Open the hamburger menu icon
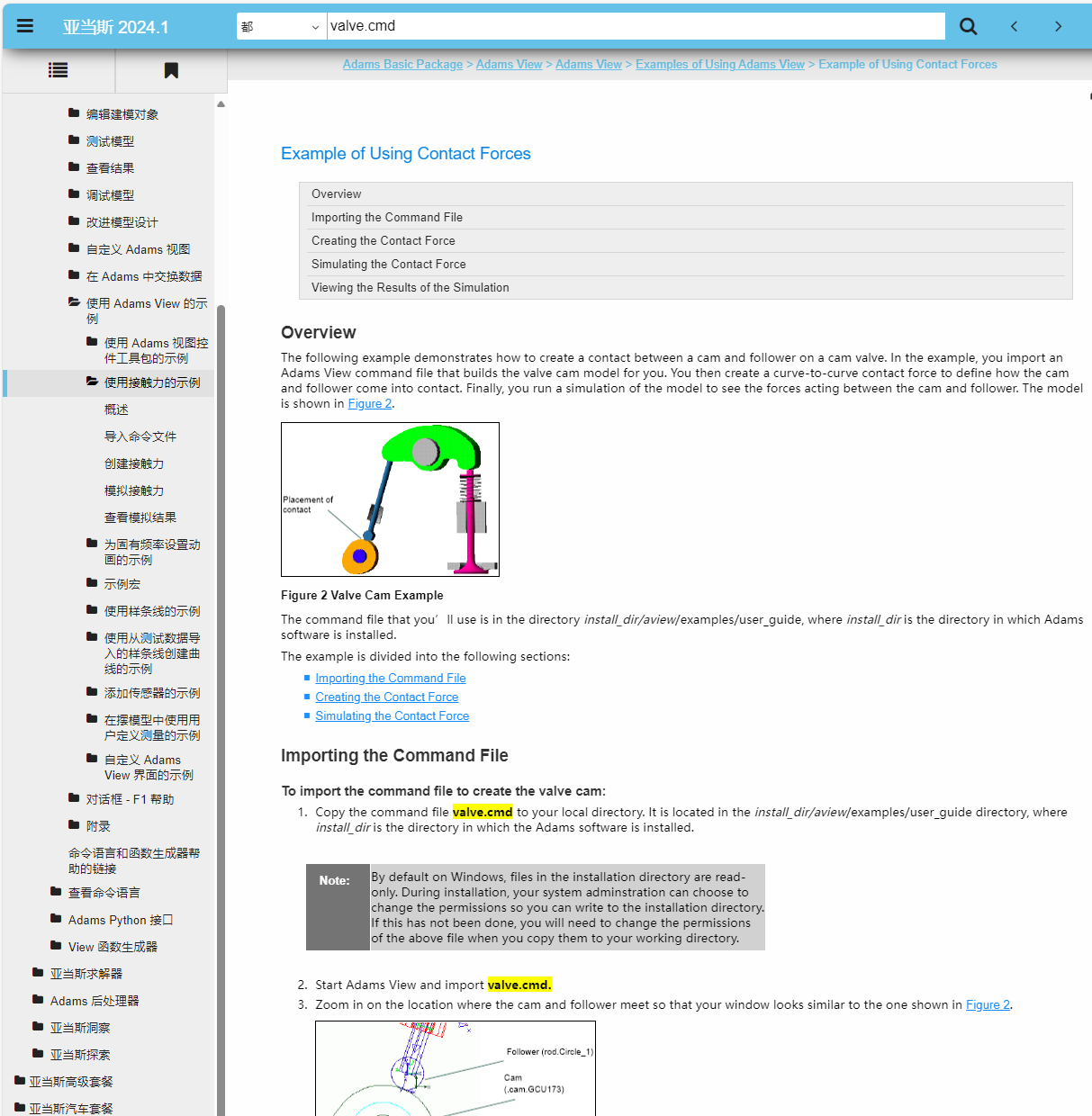The image size is (1092, 1116). point(25,26)
